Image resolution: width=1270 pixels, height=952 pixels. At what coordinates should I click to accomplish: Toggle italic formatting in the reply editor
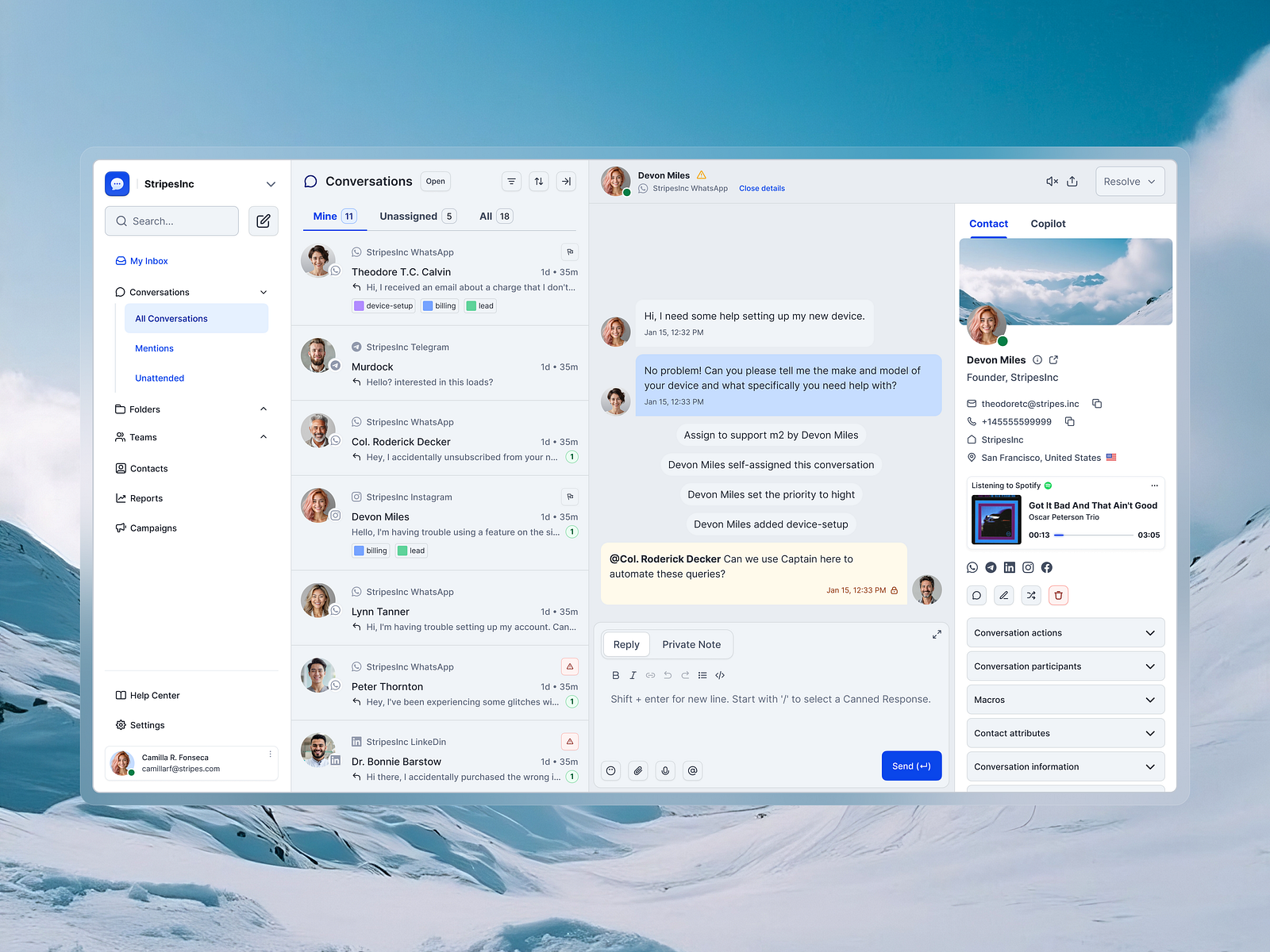[633, 675]
